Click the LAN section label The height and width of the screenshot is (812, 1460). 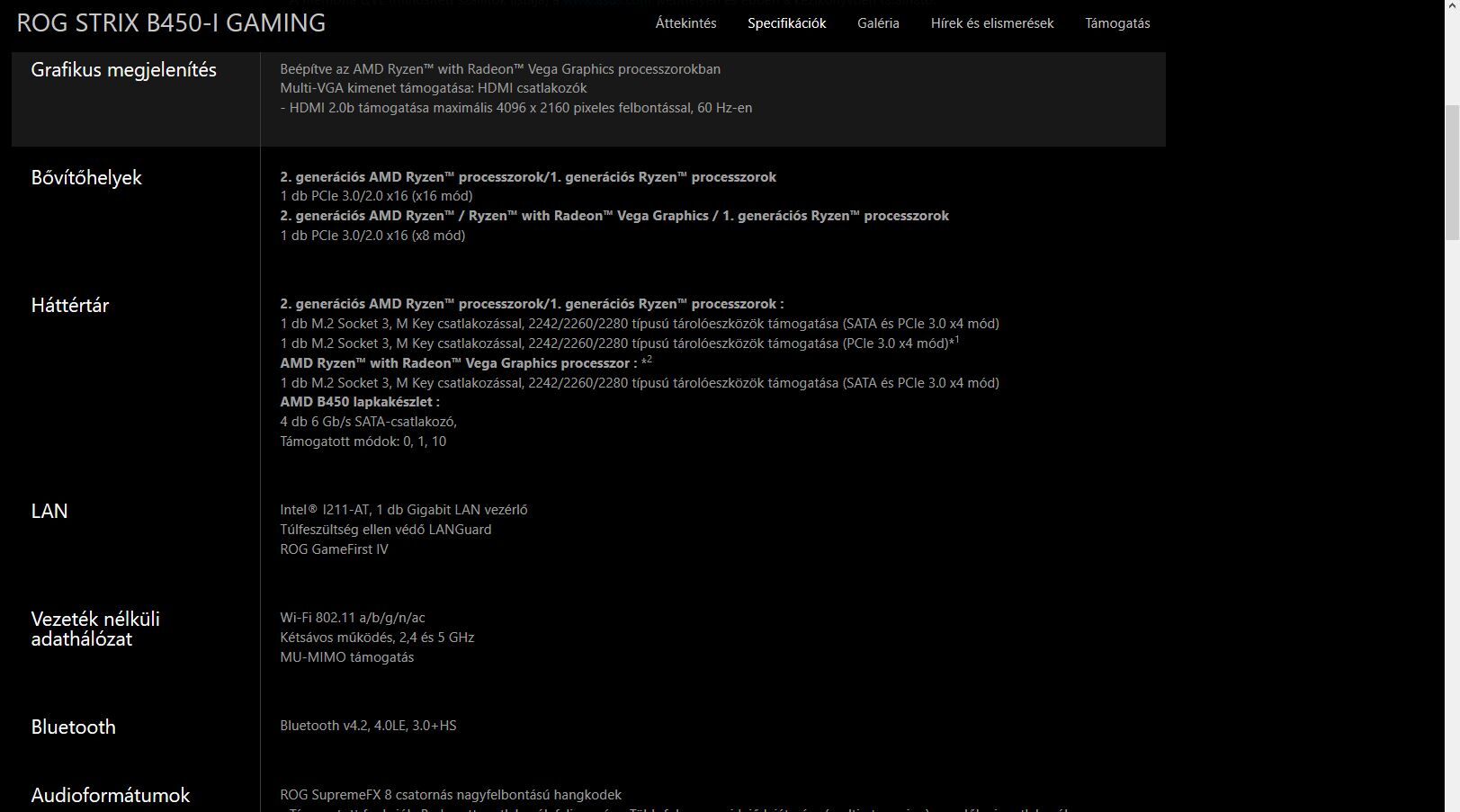pos(49,511)
